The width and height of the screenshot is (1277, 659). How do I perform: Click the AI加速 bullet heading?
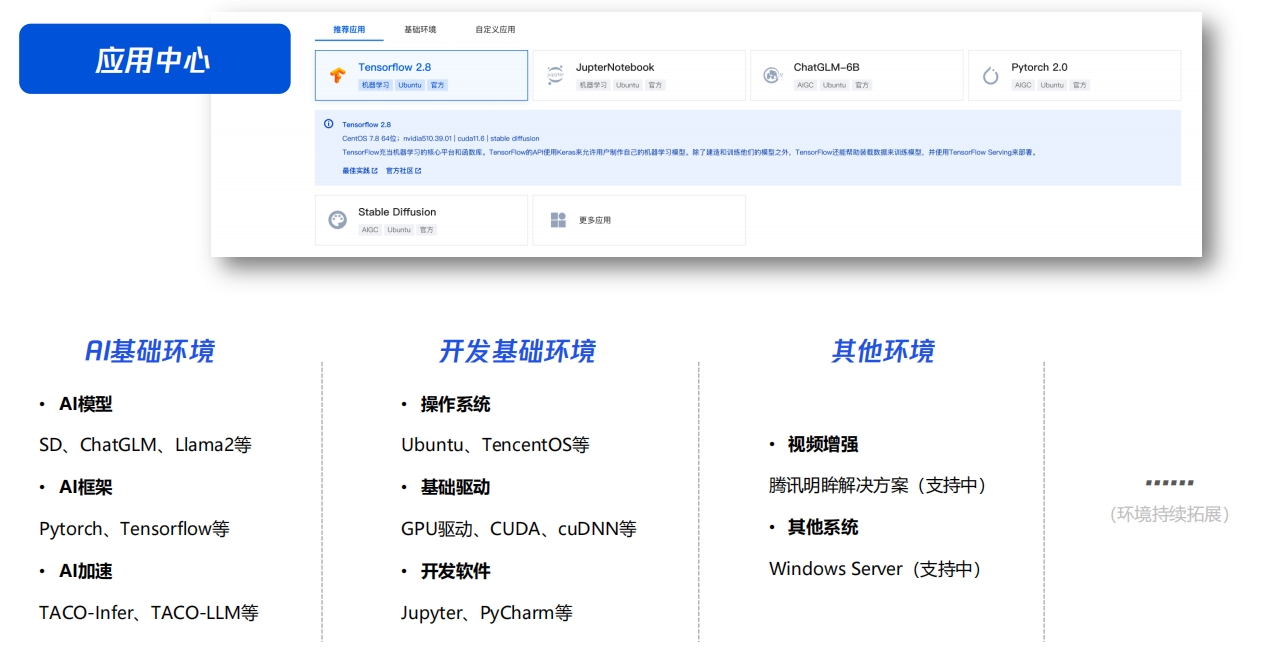(86, 571)
